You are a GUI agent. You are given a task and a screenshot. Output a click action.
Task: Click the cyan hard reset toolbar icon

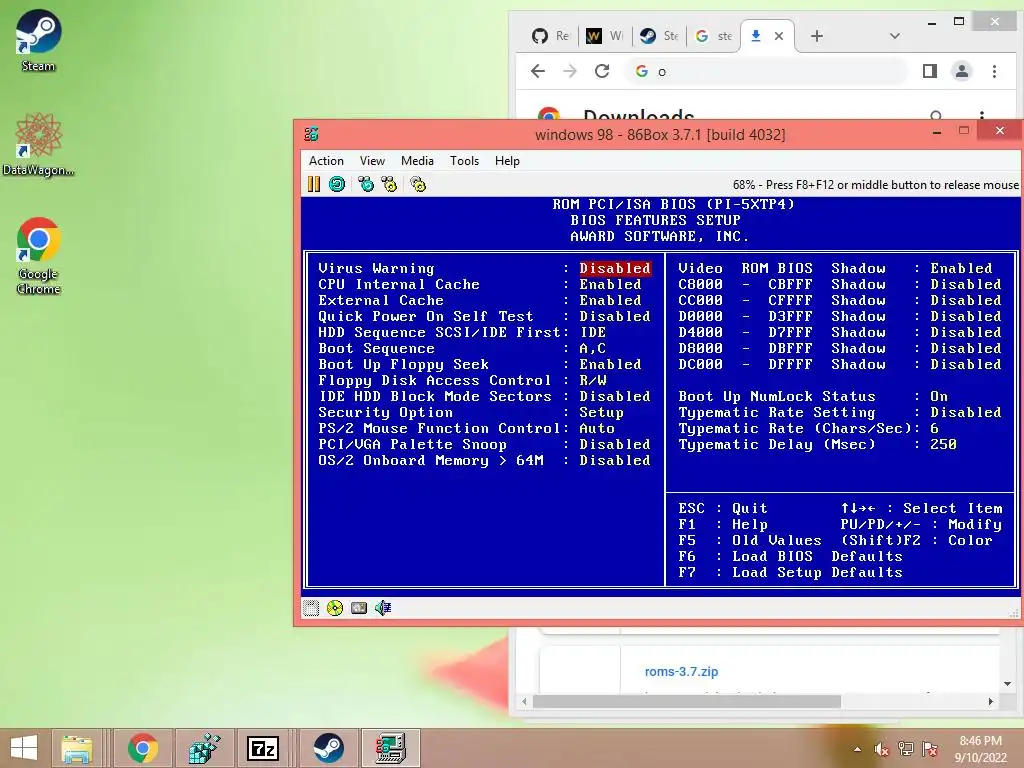point(337,184)
